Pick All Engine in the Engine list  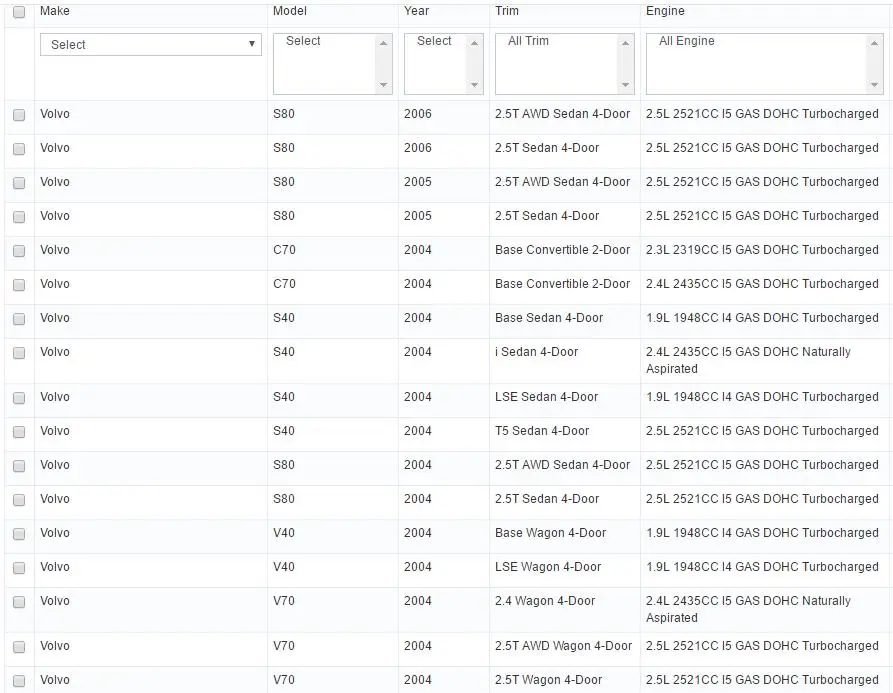[x=686, y=41]
